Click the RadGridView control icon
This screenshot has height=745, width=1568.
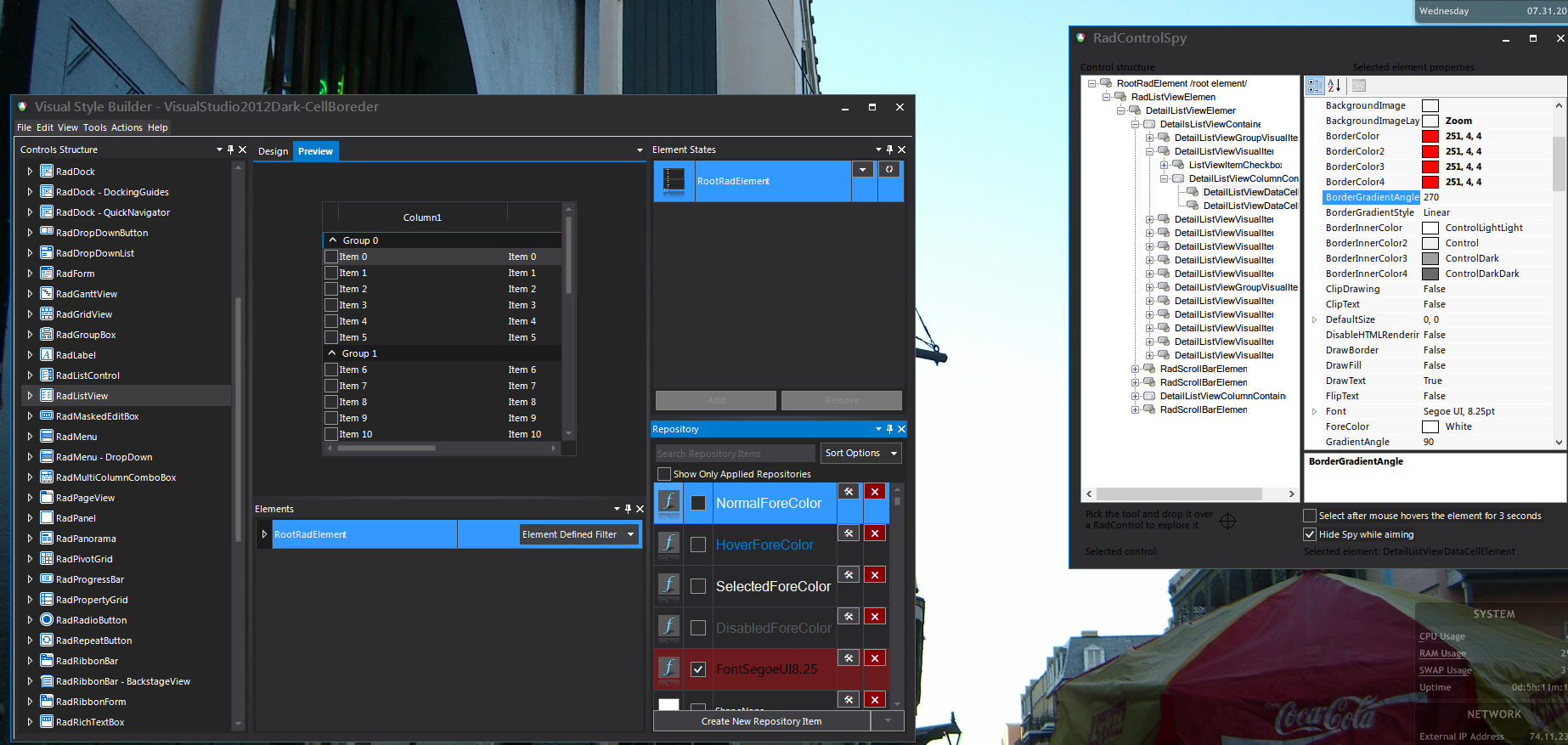point(47,314)
